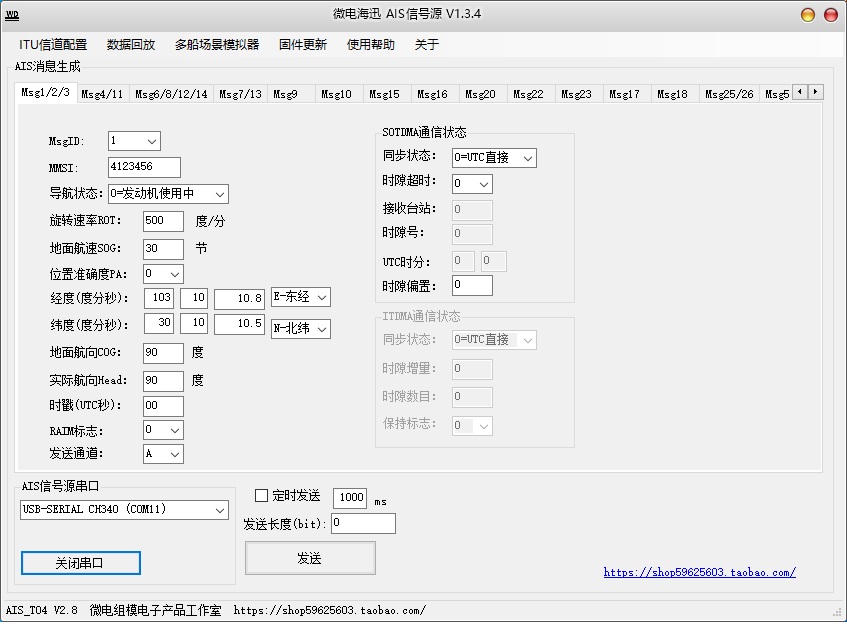The height and width of the screenshot is (624, 847).
Task: Switch to the Msg10 tab
Action: pyautogui.click(x=337, y=94)
